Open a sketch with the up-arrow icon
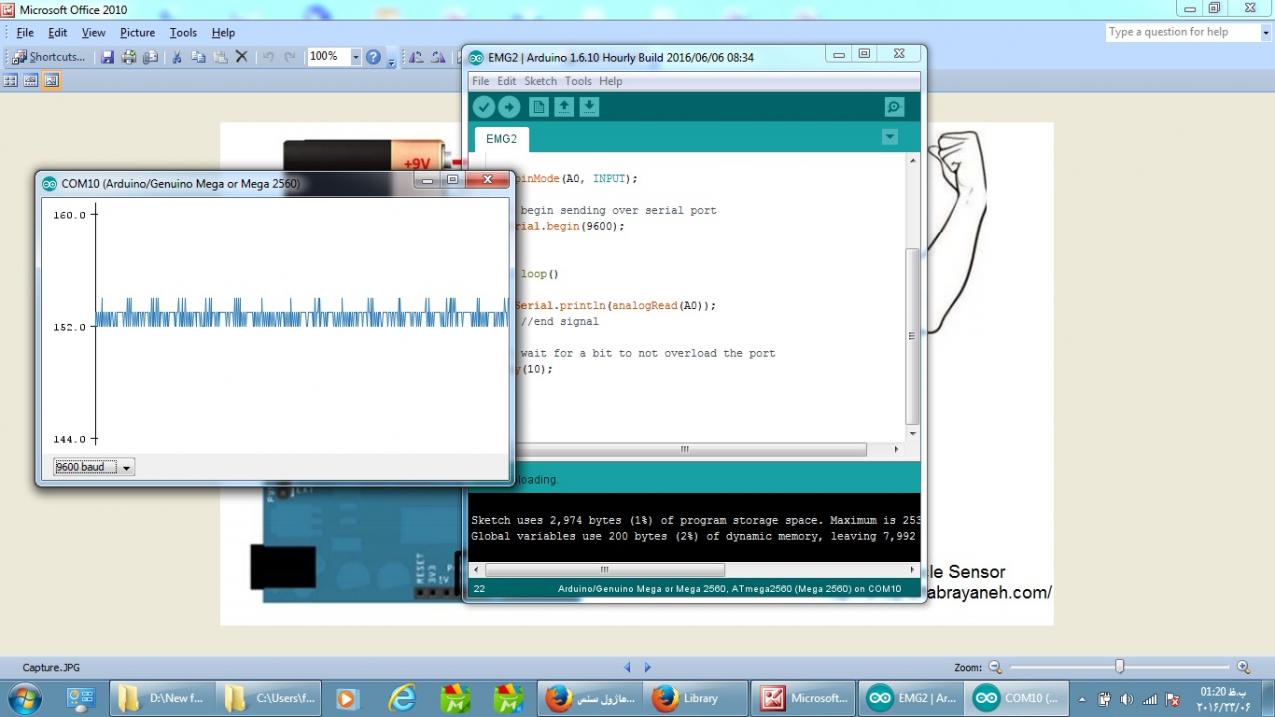The image size is (1275, 717). click(x=564, y=107)
